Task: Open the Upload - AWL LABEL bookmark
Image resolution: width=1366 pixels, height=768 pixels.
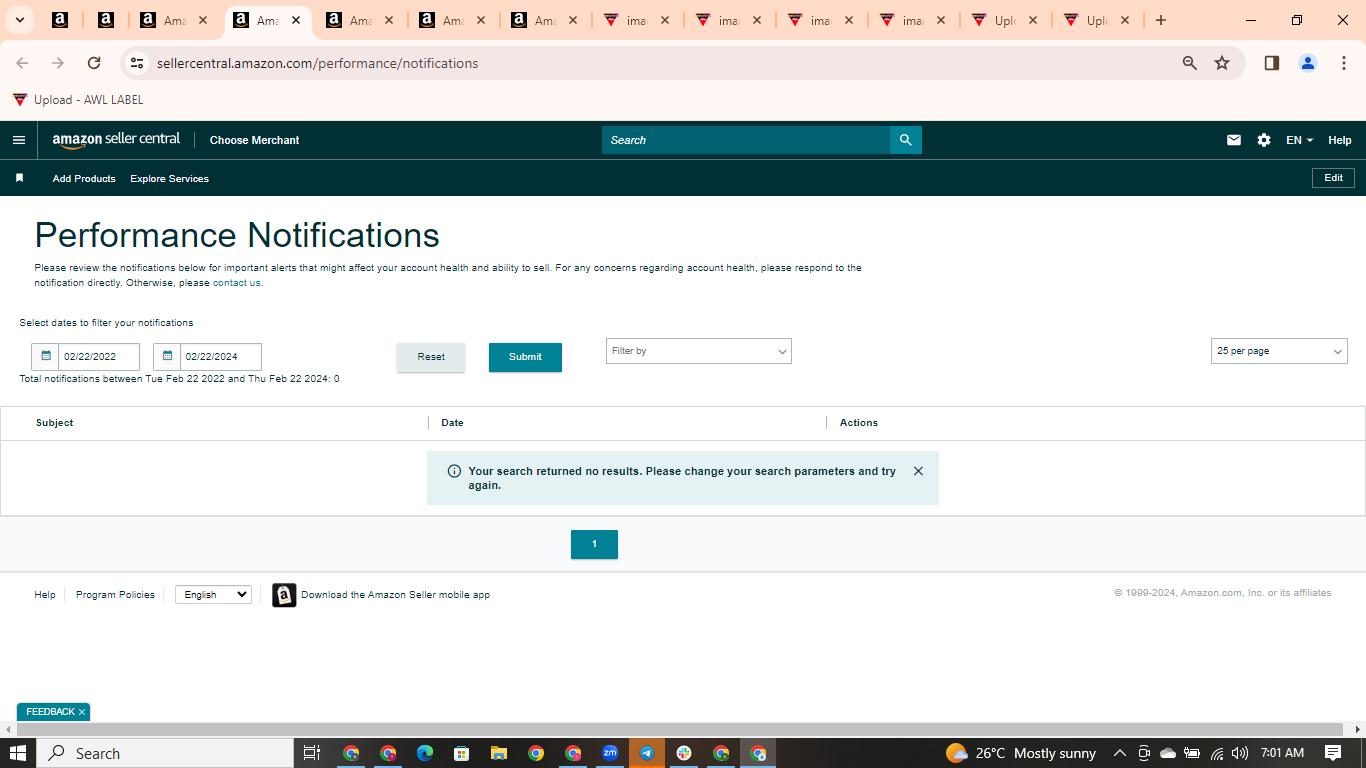Action: tap(78, 100)
